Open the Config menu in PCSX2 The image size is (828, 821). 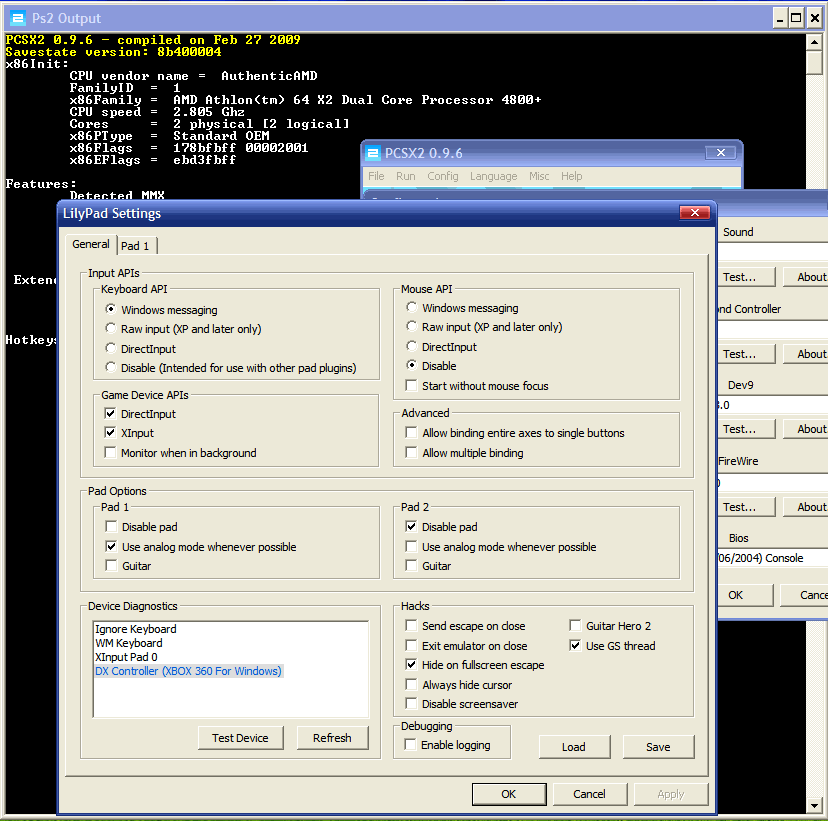[x=443, y=176]
